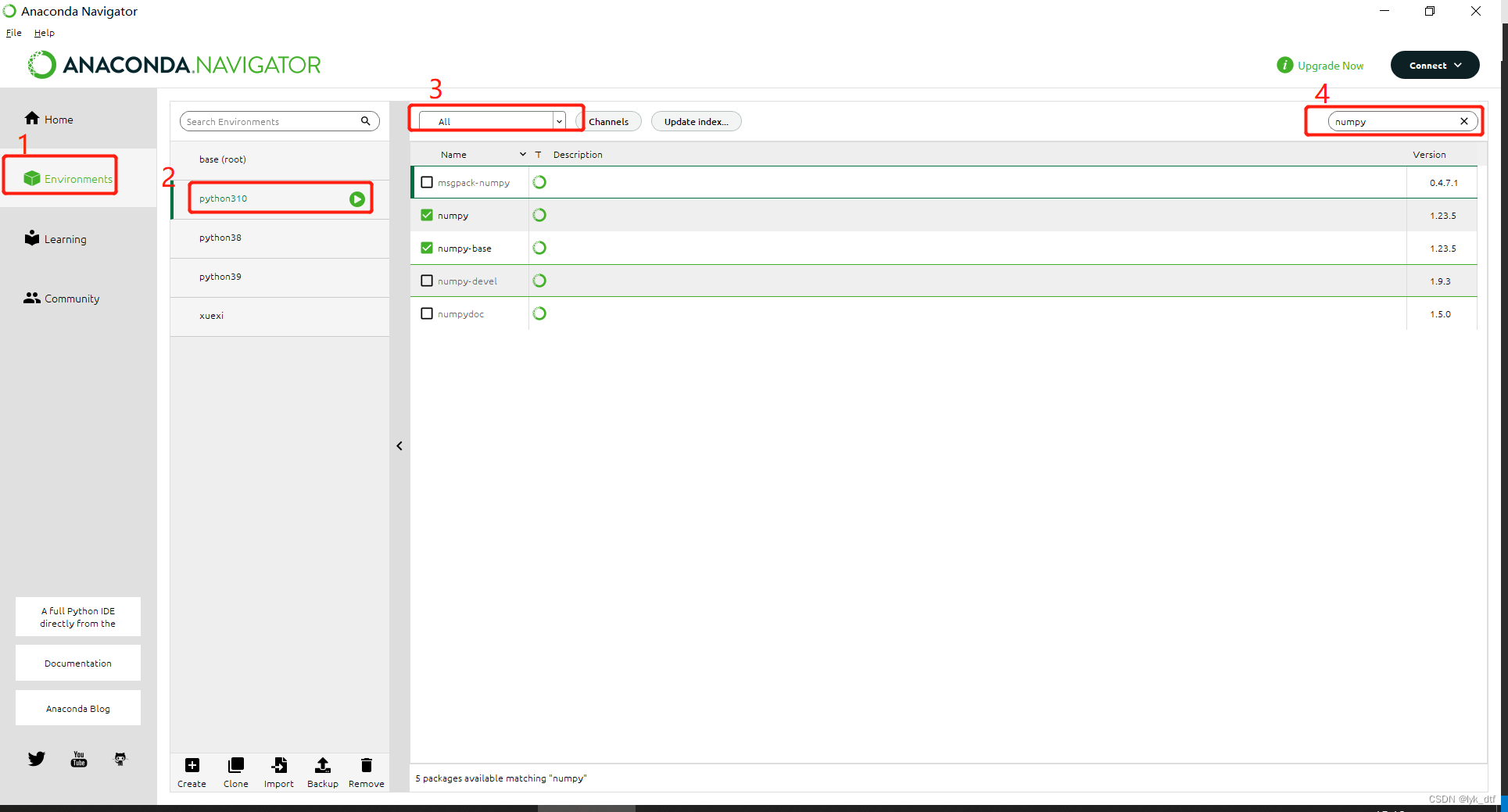Click the Upgrade Now info icon

click(x=1284, y=65)
